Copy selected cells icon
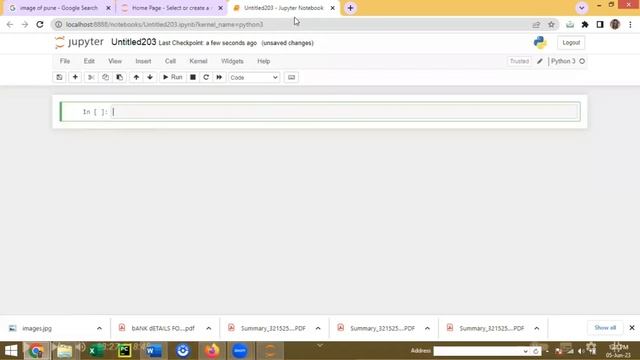The width and height of the screenshot is (640, 360). pos(105,77)
